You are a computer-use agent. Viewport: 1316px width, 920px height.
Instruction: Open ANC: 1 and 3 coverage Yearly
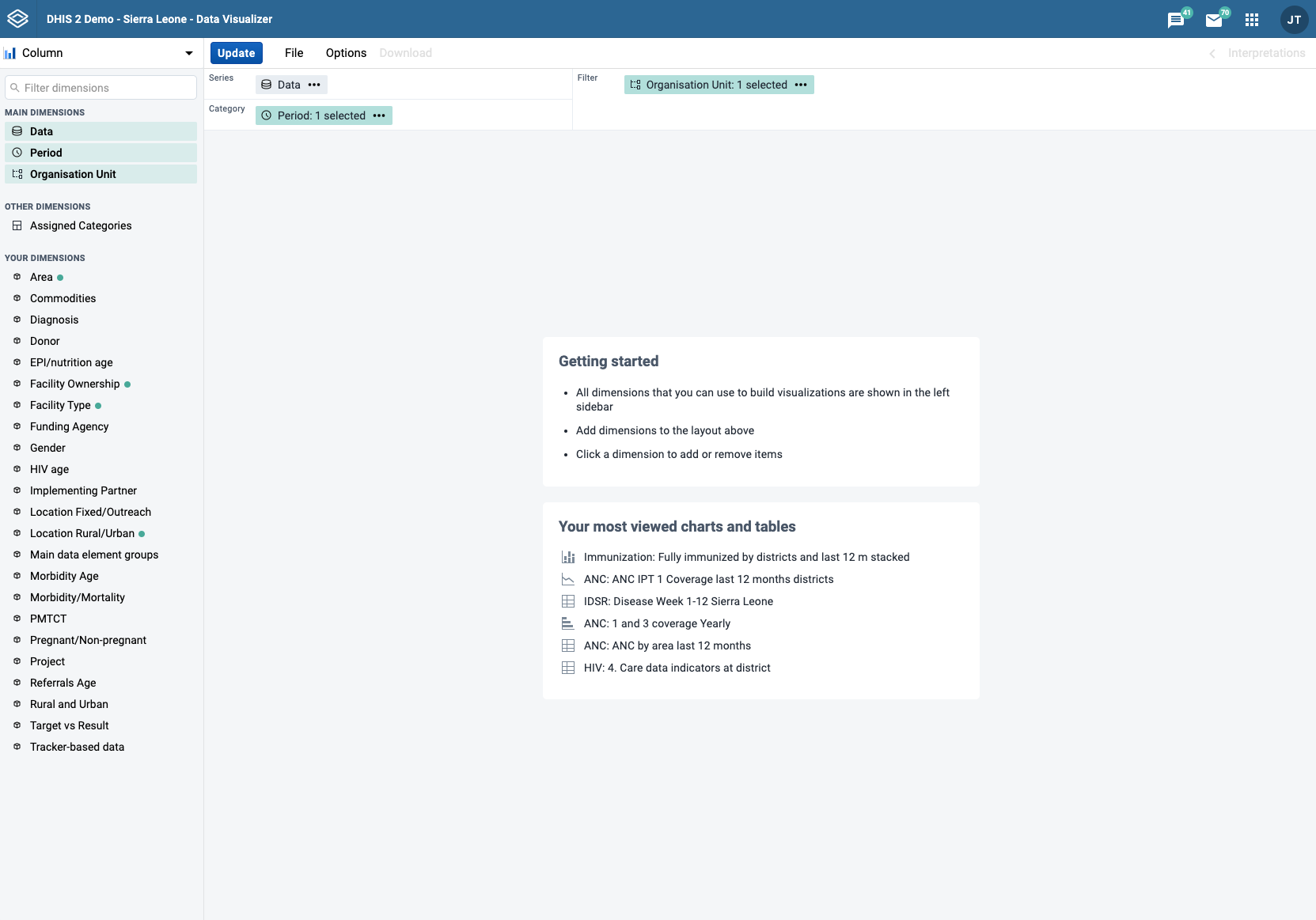coord(657,623)
